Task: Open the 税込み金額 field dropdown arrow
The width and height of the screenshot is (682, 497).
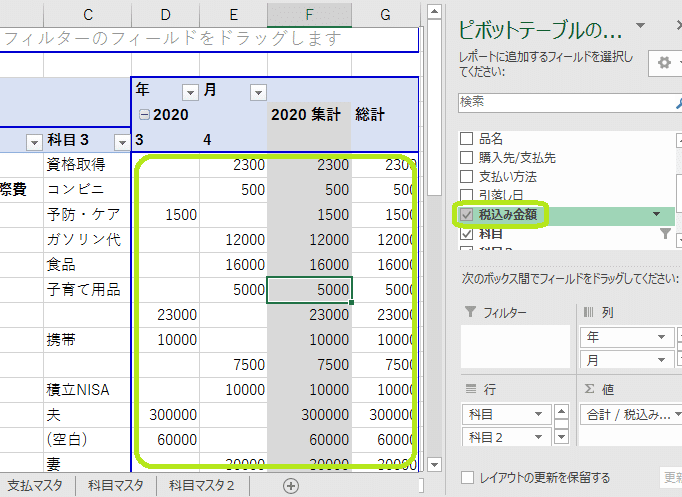Action: point(657,214)
